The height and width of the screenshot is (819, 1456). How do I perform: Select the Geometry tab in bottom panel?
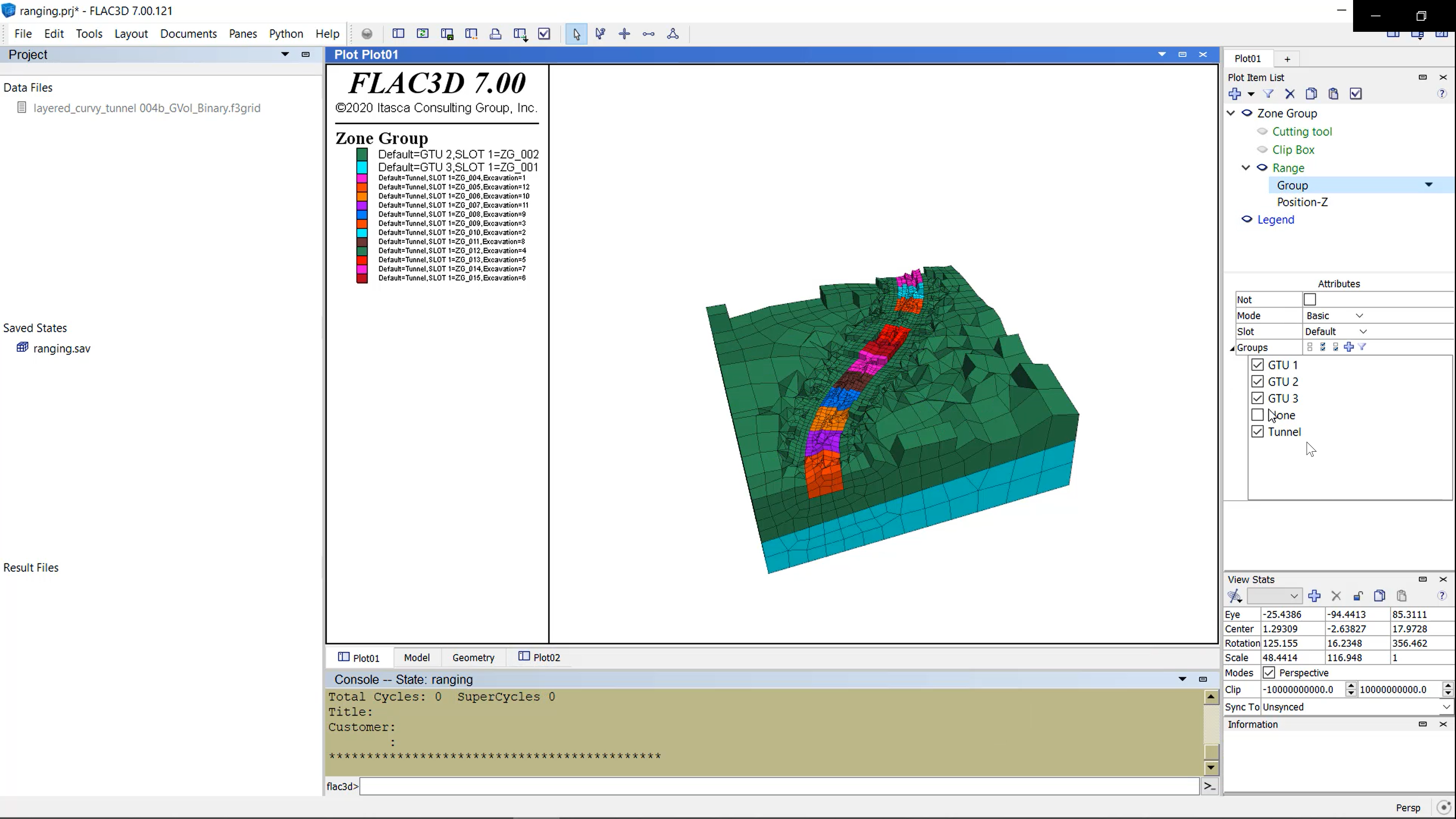tap(473, 657)
